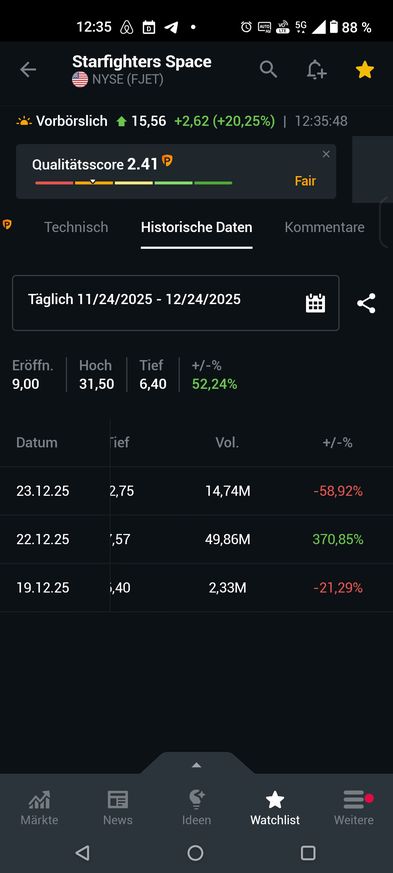393x873 pixels.
Task: Tap the Qualitätsscore rating bar
Action: (x=134, y=183)
